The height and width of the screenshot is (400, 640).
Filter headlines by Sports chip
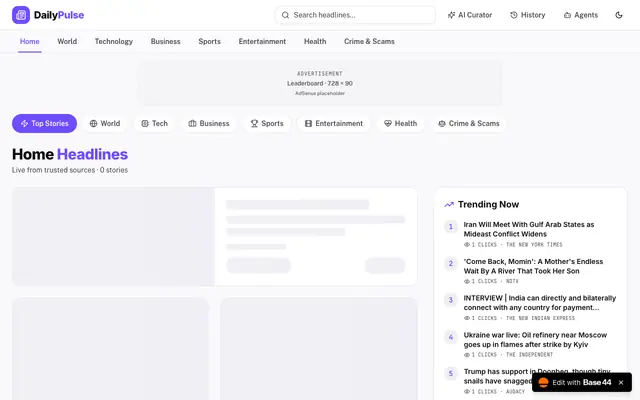click(267, 124)
